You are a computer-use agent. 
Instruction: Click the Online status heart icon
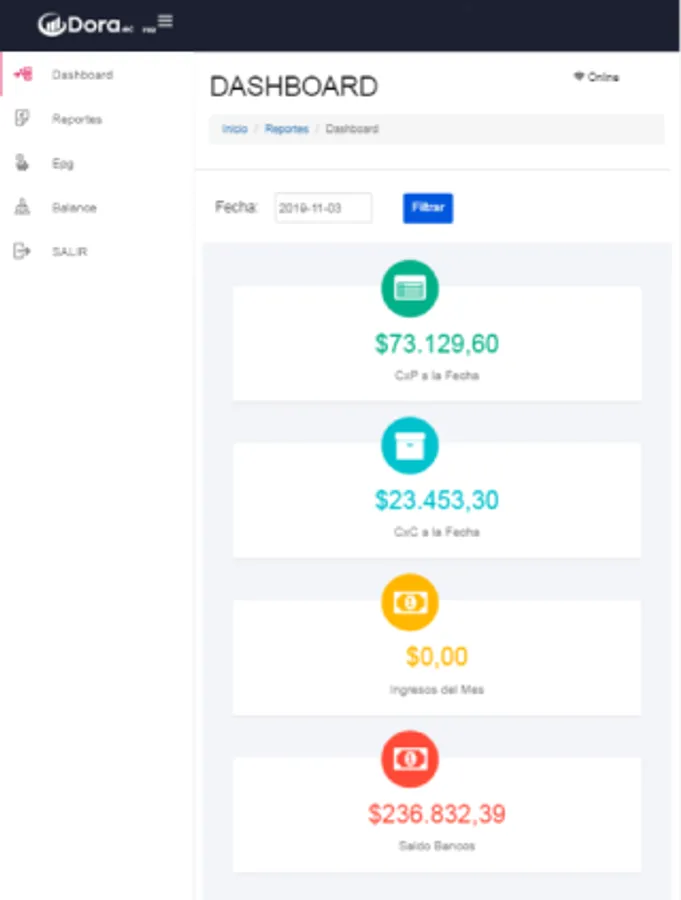[x=579, y=76]
